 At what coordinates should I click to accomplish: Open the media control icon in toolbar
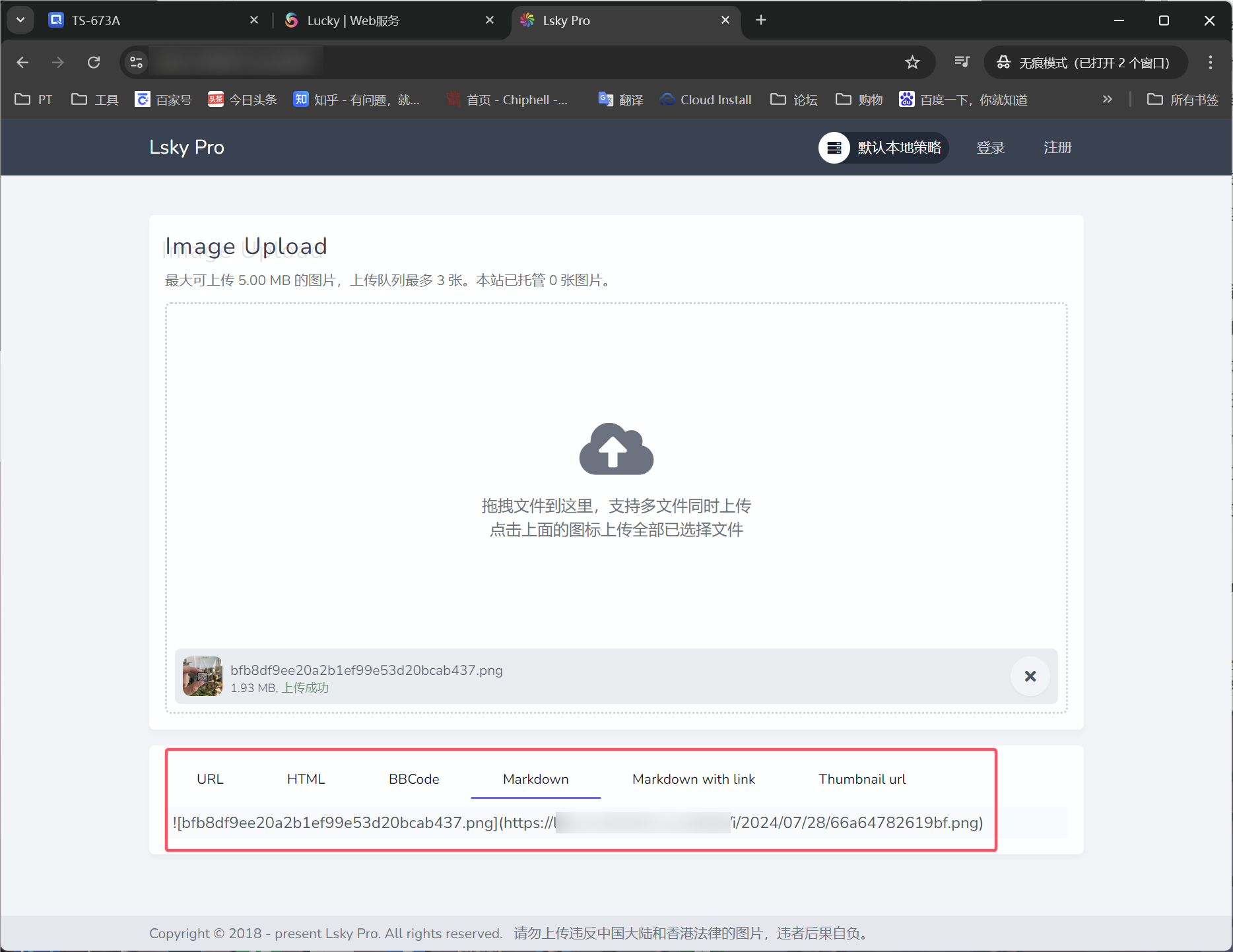962,63
